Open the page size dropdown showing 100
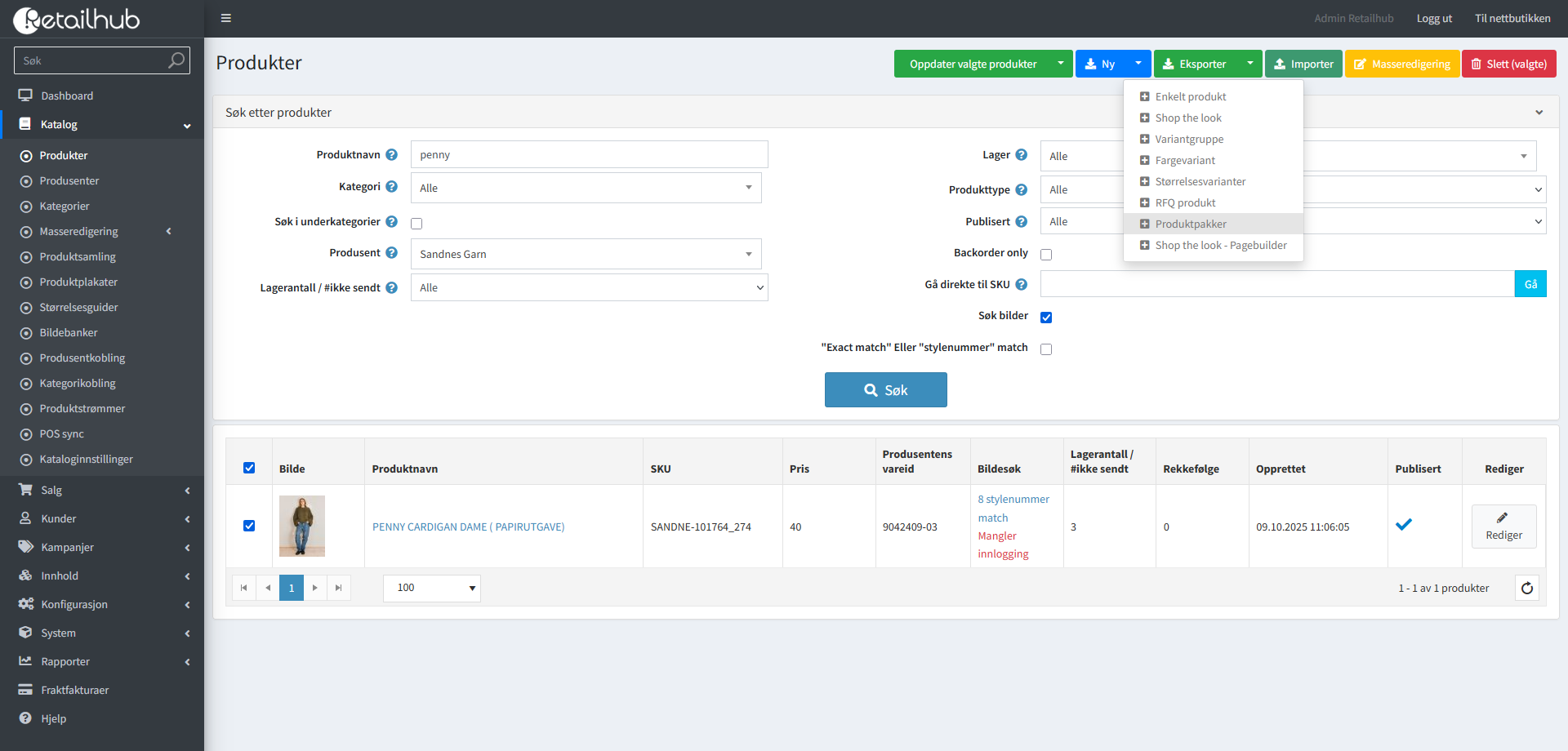1568x751 pixels. [x=431, y=588]
